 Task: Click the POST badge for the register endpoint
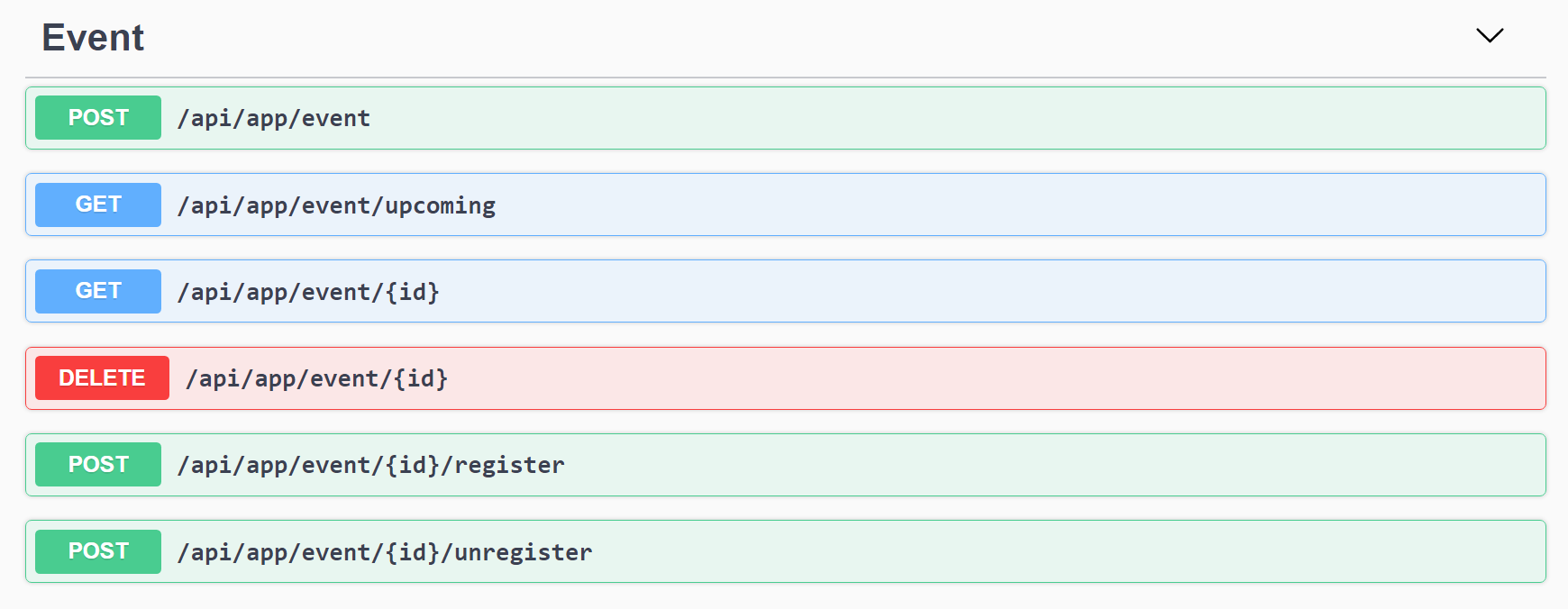click(x=98, y=465)
